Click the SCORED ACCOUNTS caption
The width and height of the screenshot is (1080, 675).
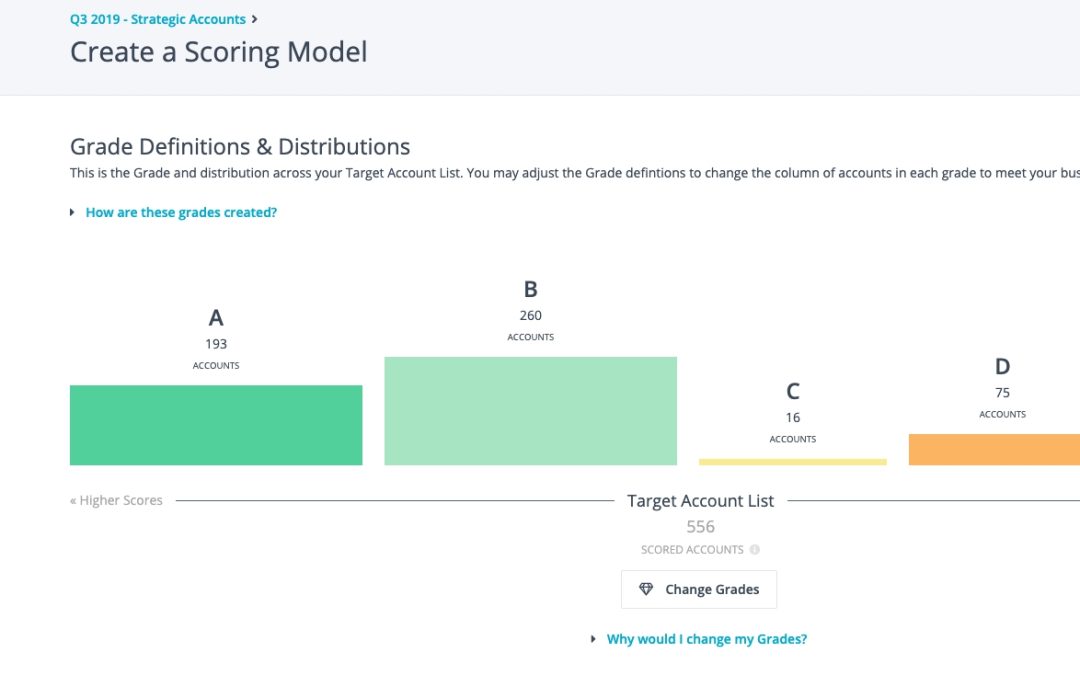click(692, 550)
